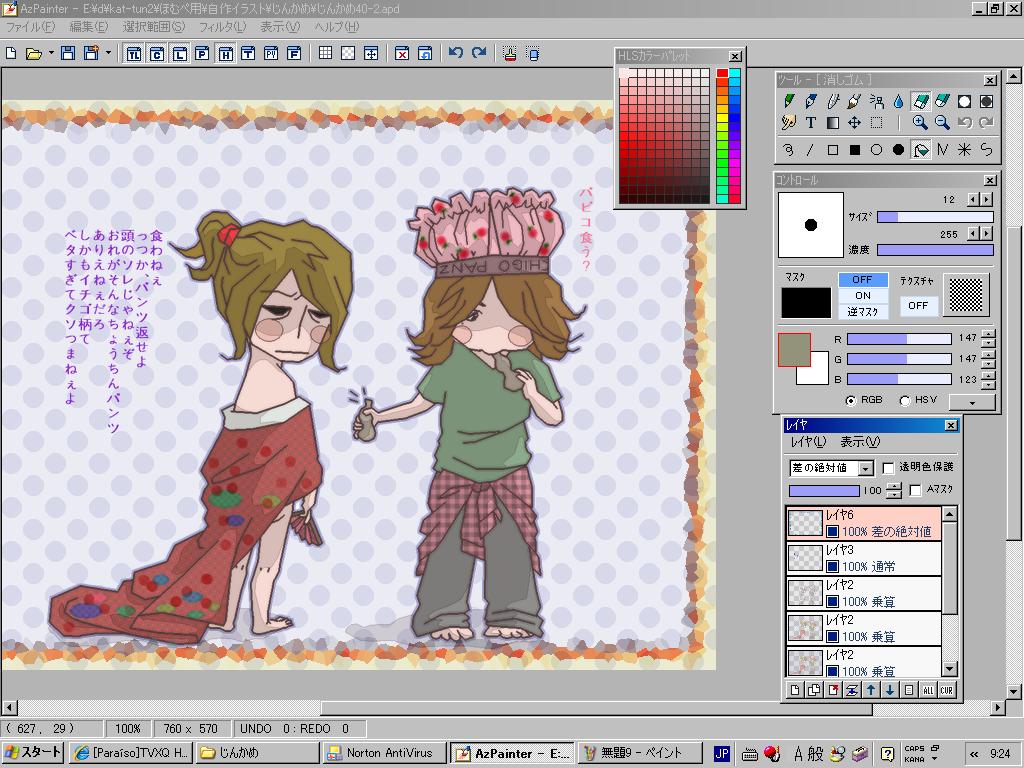The image size is (1024, 768).
Task: Click the grid display icon in toolbar
Action: tap(325, 53)
